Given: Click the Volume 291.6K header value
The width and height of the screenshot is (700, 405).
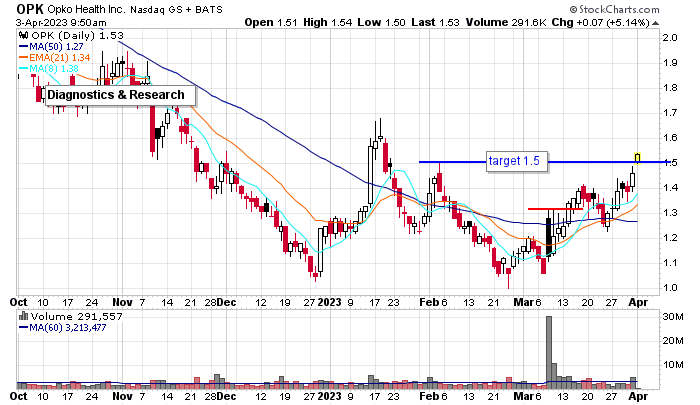Looking at the screenshot, I should (x=506, y=22).
